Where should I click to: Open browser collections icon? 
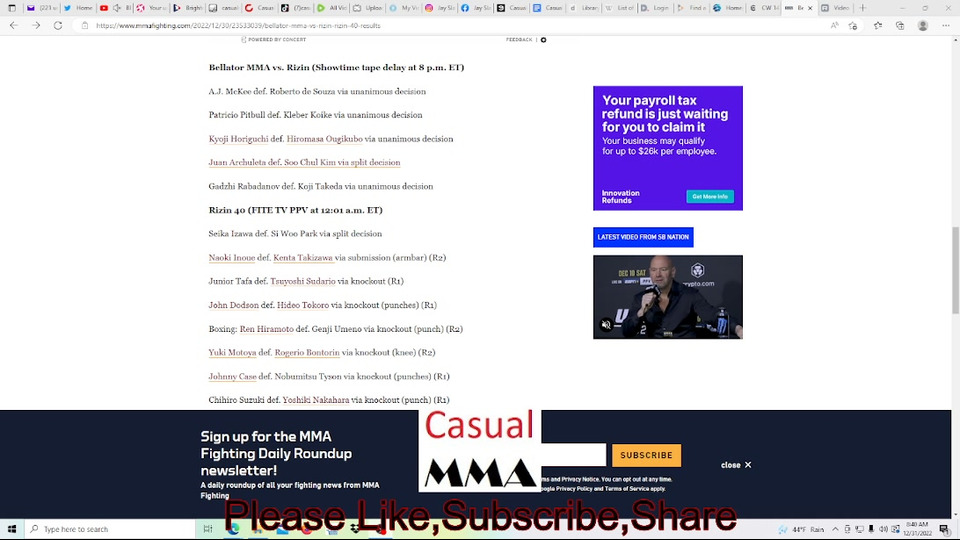(900, 26)
